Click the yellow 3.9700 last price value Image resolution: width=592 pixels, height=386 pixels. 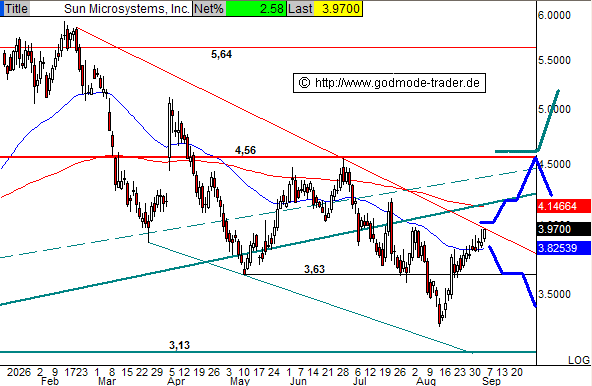338,8
